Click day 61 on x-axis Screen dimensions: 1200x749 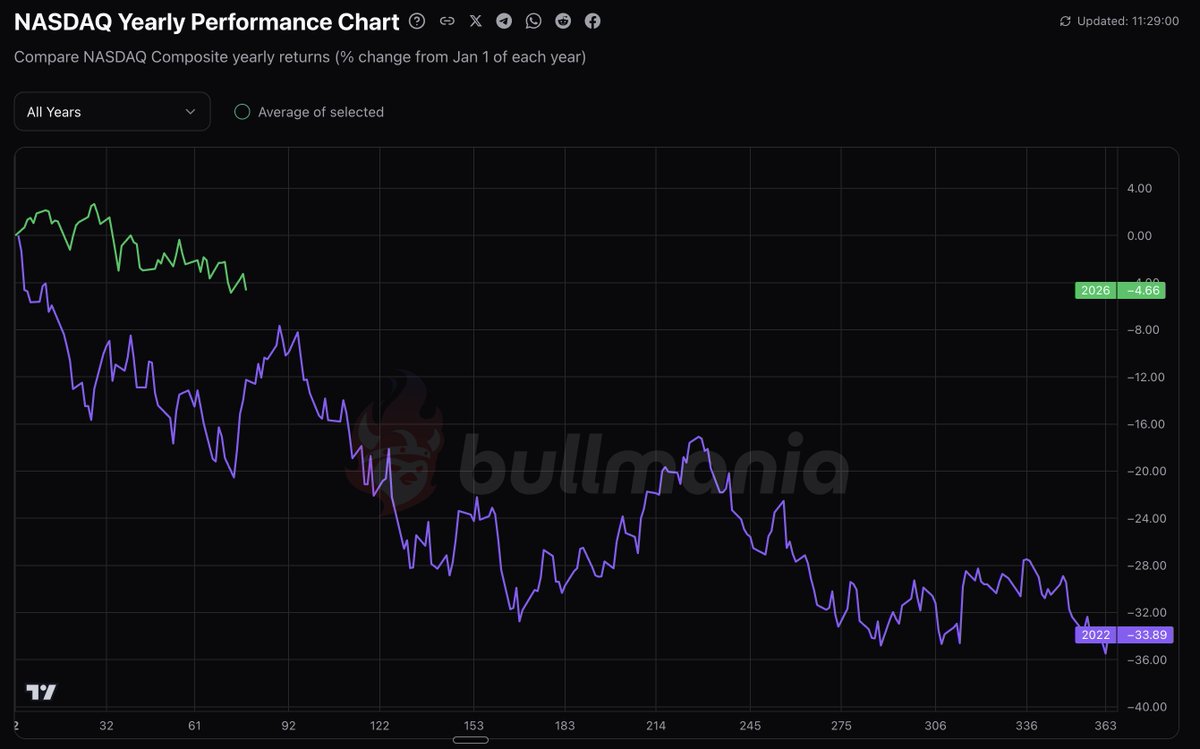[195, 725]
